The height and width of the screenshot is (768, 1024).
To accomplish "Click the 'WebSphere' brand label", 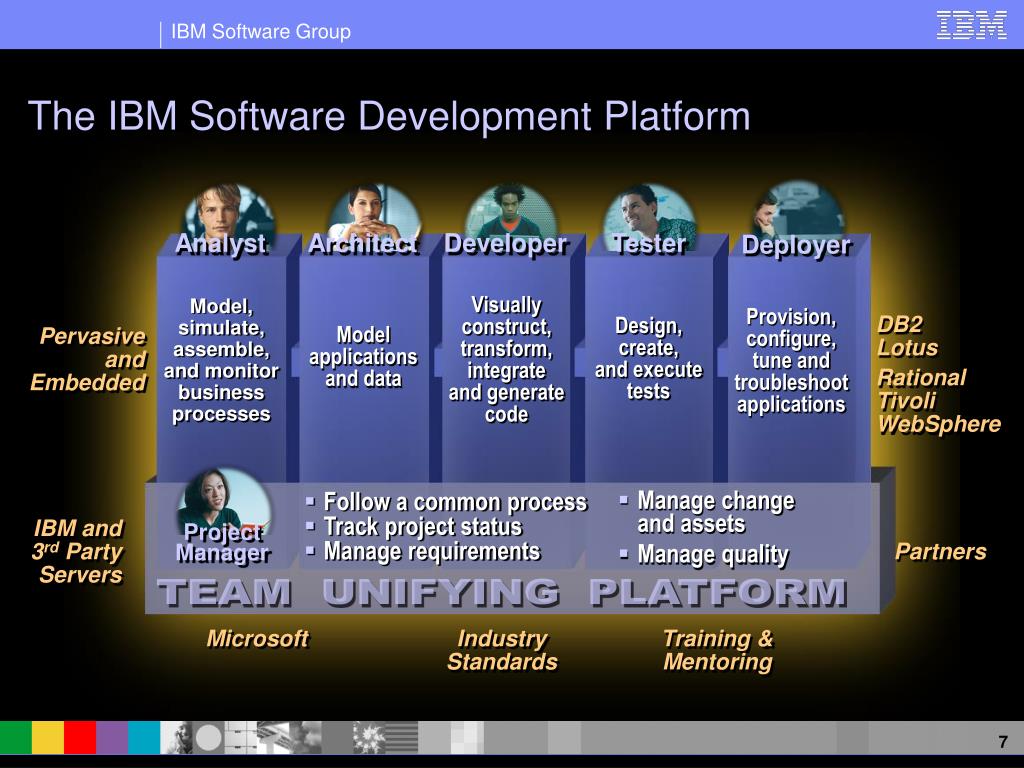I will 939,424.
